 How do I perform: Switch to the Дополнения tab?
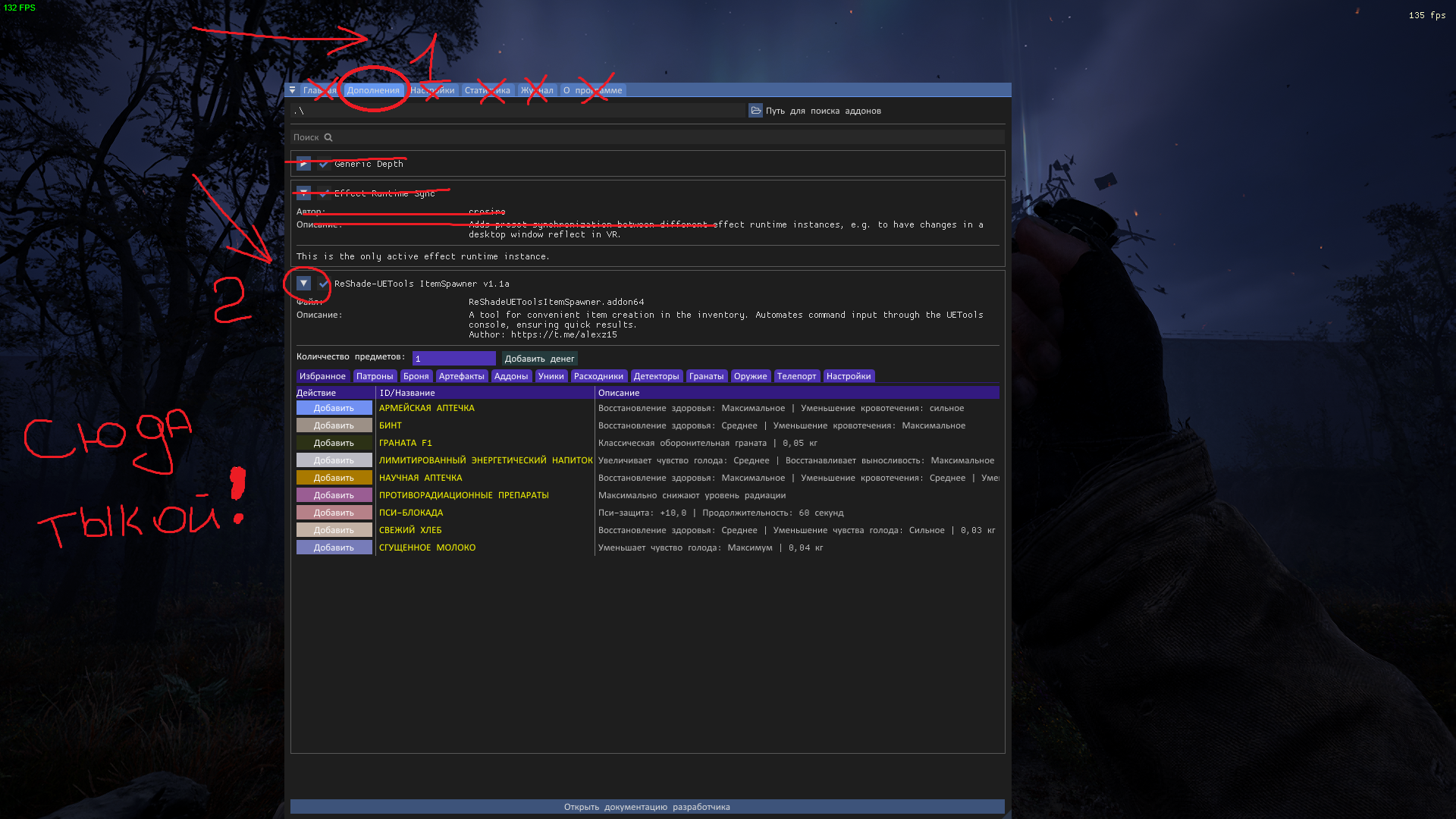(x=373, y=90)
